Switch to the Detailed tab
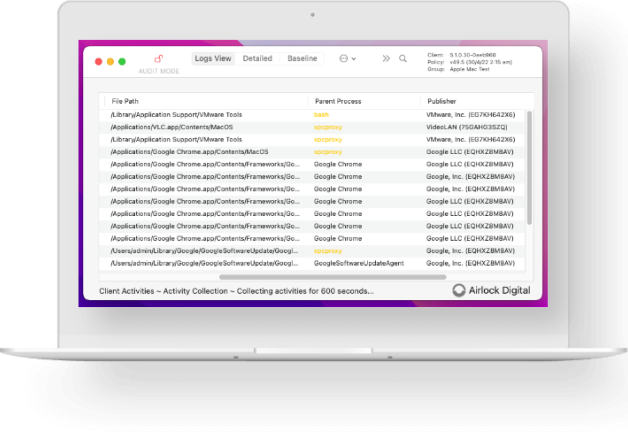The height and width of the screenshot is (432, 628). (x=258, y=58)
